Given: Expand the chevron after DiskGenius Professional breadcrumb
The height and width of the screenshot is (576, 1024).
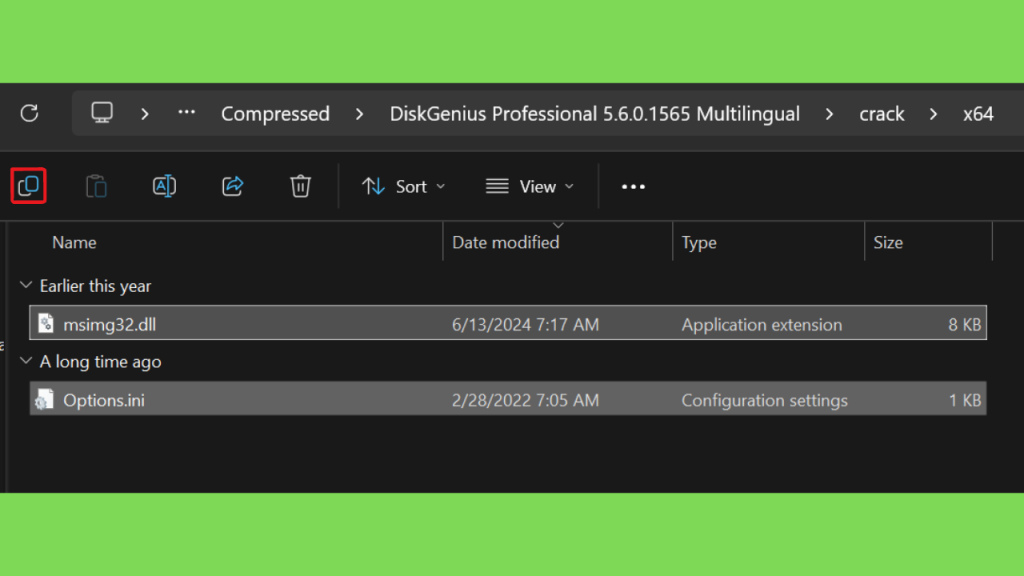Looking at the screenshot, I should pos(829,114).
